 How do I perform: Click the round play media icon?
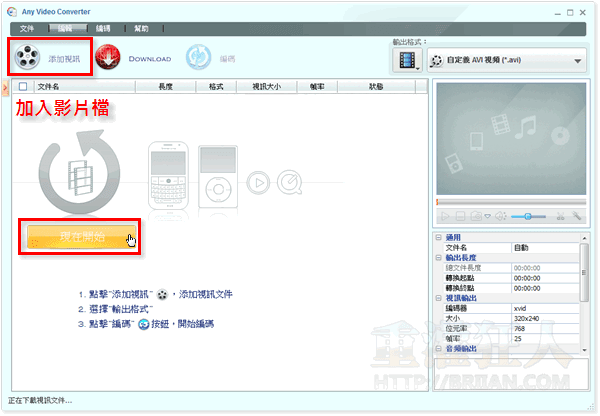click(258, 183)
